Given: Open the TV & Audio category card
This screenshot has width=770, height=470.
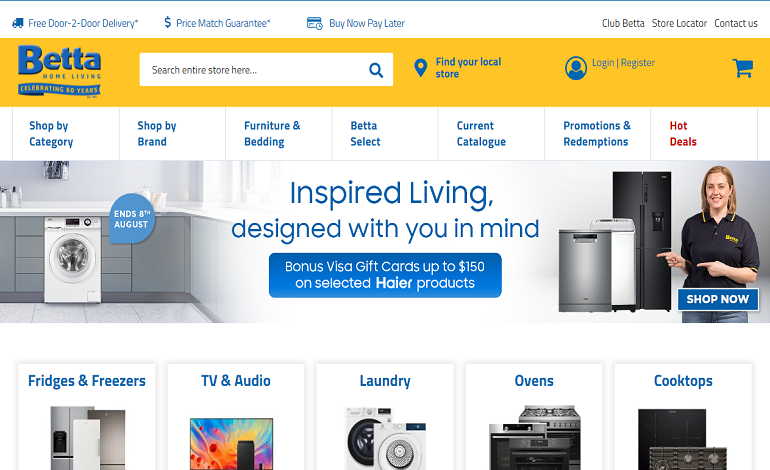Looking at the screenshot, I should 236,416.
